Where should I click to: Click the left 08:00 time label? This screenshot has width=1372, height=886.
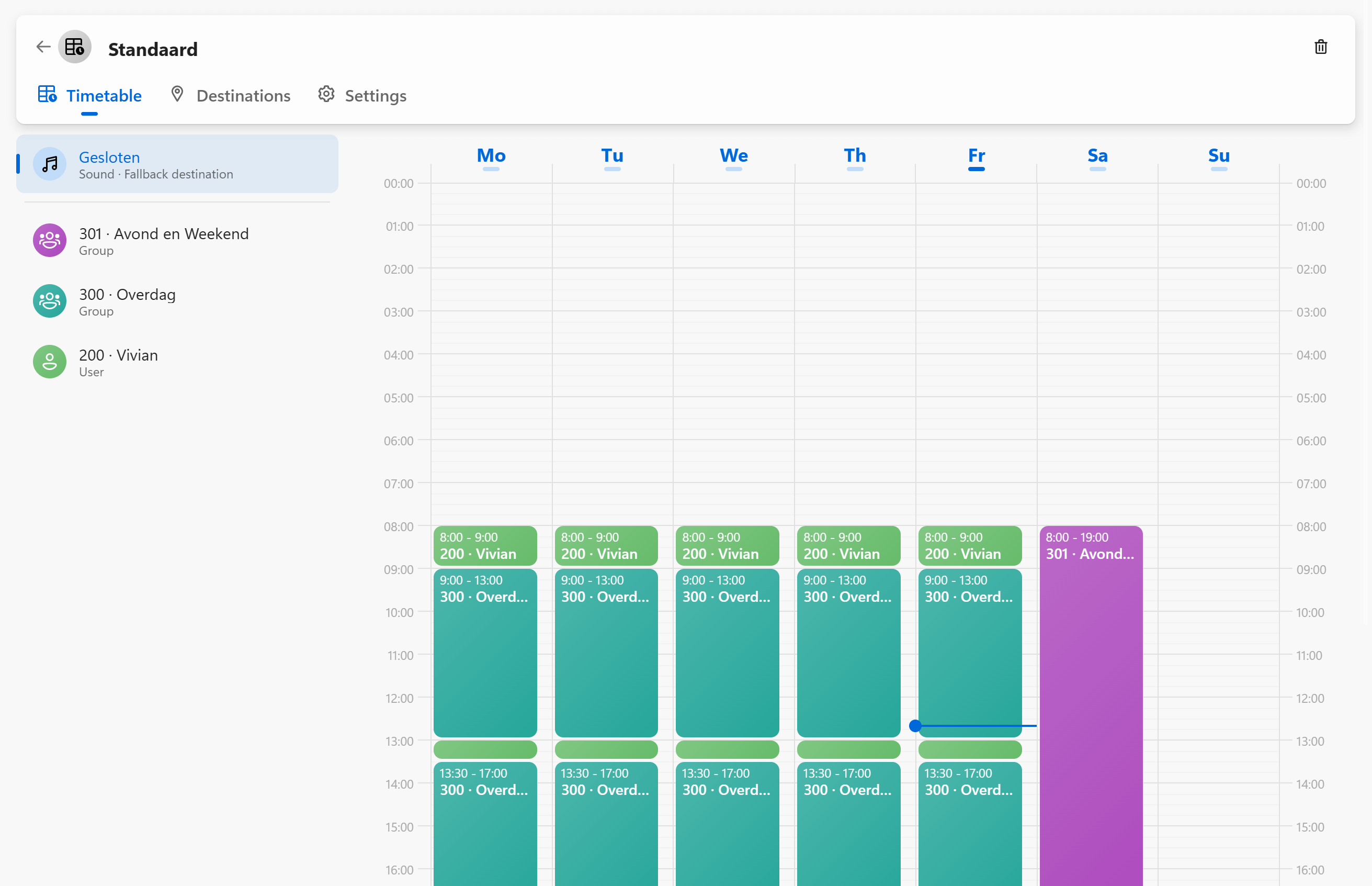click(399, 526)
